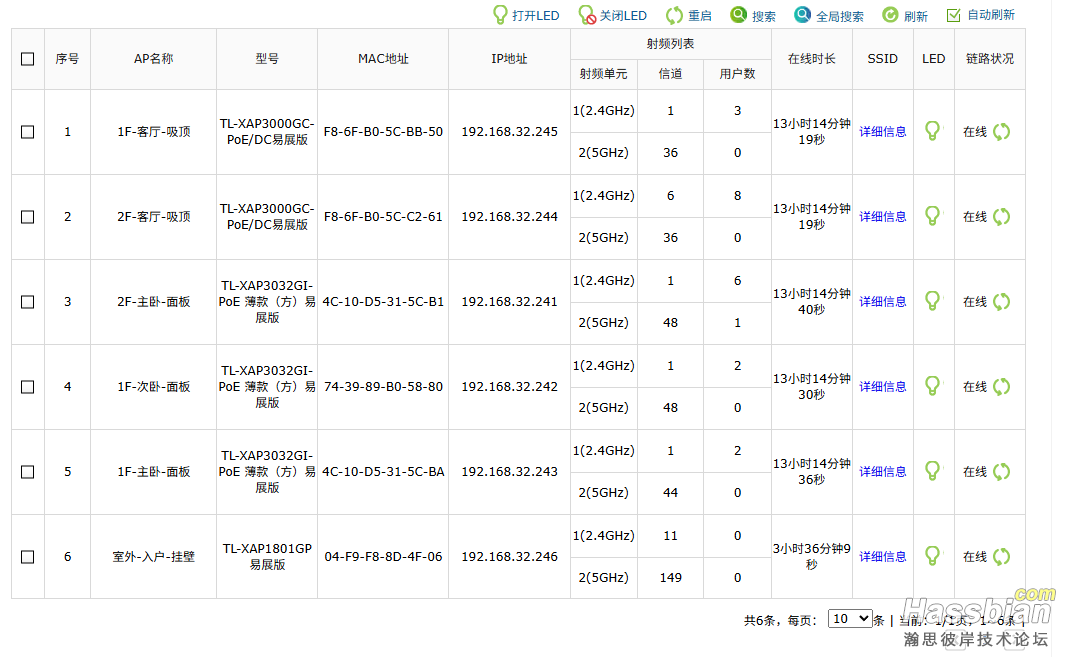Toggle LED bulb icon for 室外-入户-挂壁
Viewport: 1077px width, 657px height.
pyautogui.click(x=933, y=556)
